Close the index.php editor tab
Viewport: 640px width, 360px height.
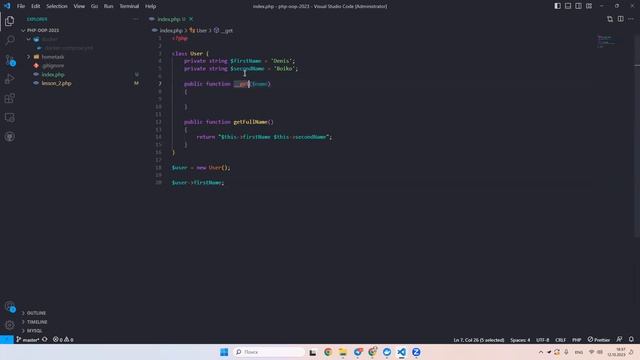(191, 19)
